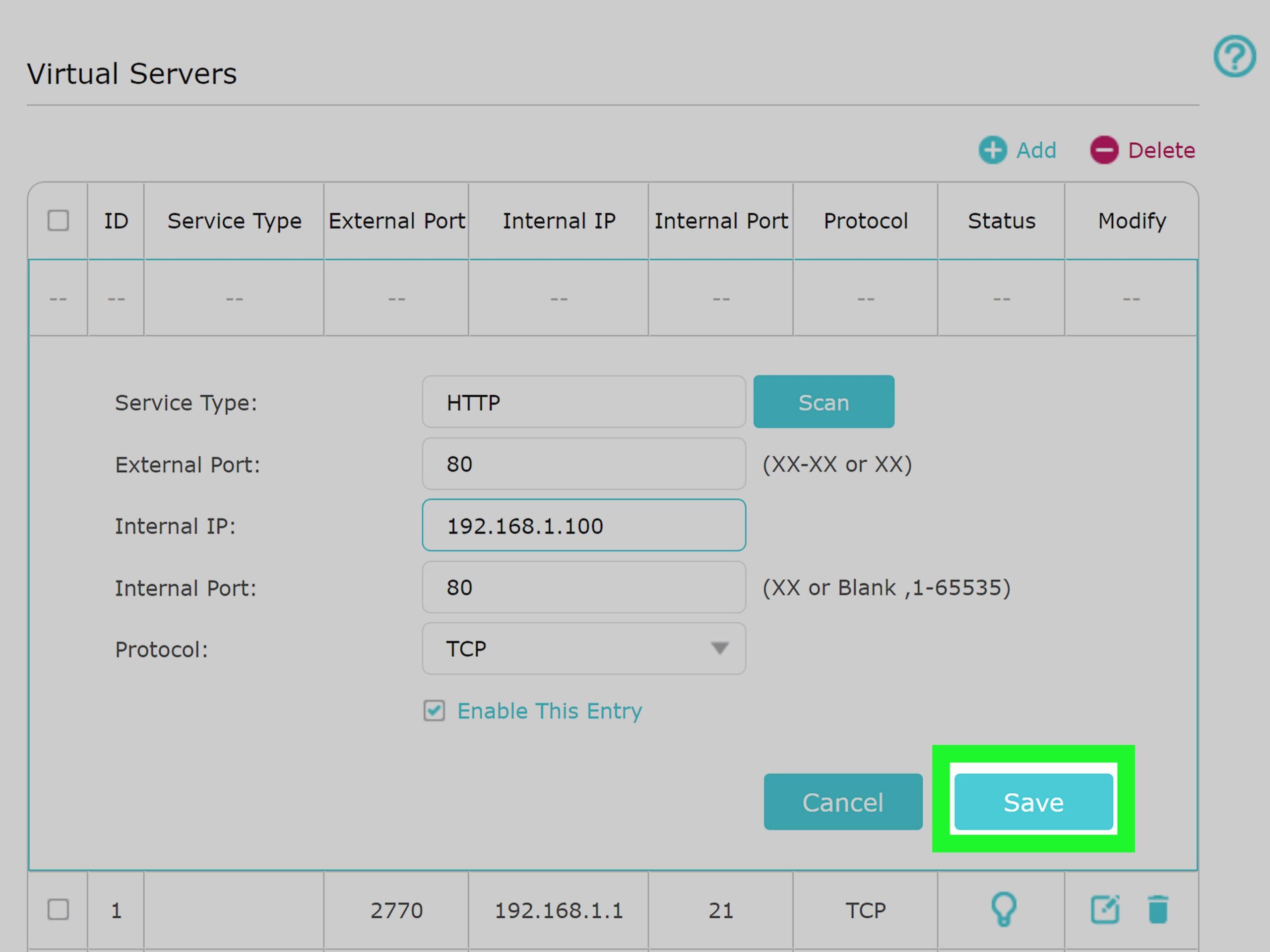Click the Status column header
Viewport: 1270px width, 952px height.
click(x=1001, y=221)
